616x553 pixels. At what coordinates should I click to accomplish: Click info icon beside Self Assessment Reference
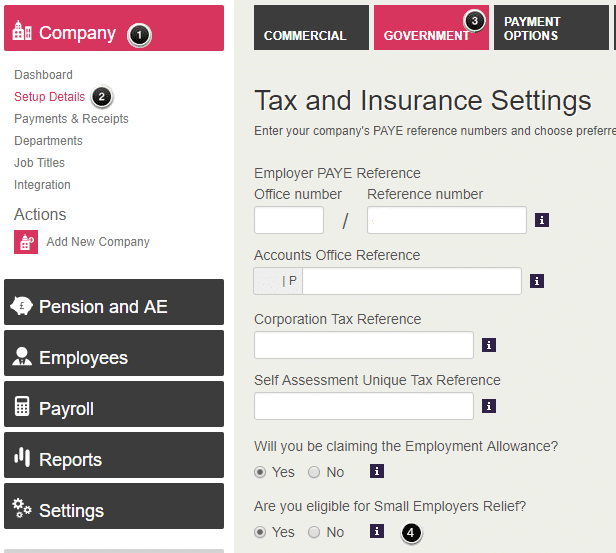coord(489,406)
